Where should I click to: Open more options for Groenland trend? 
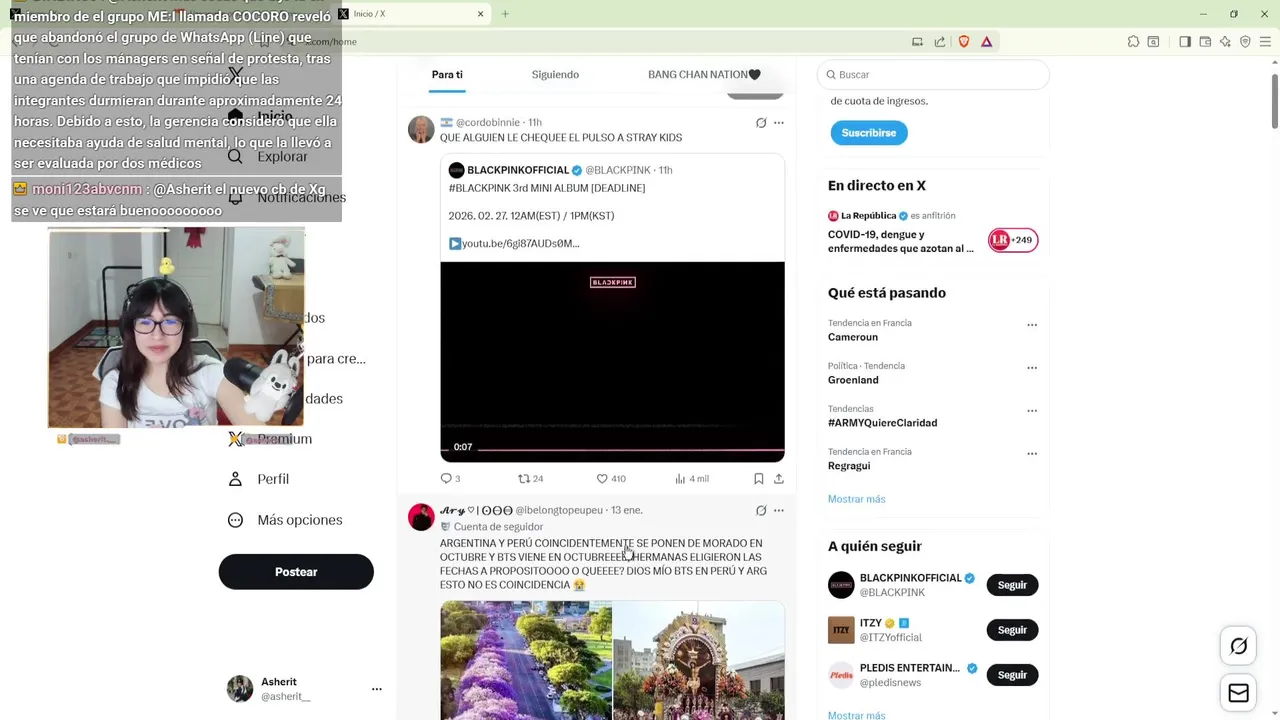pos(1032,368)
